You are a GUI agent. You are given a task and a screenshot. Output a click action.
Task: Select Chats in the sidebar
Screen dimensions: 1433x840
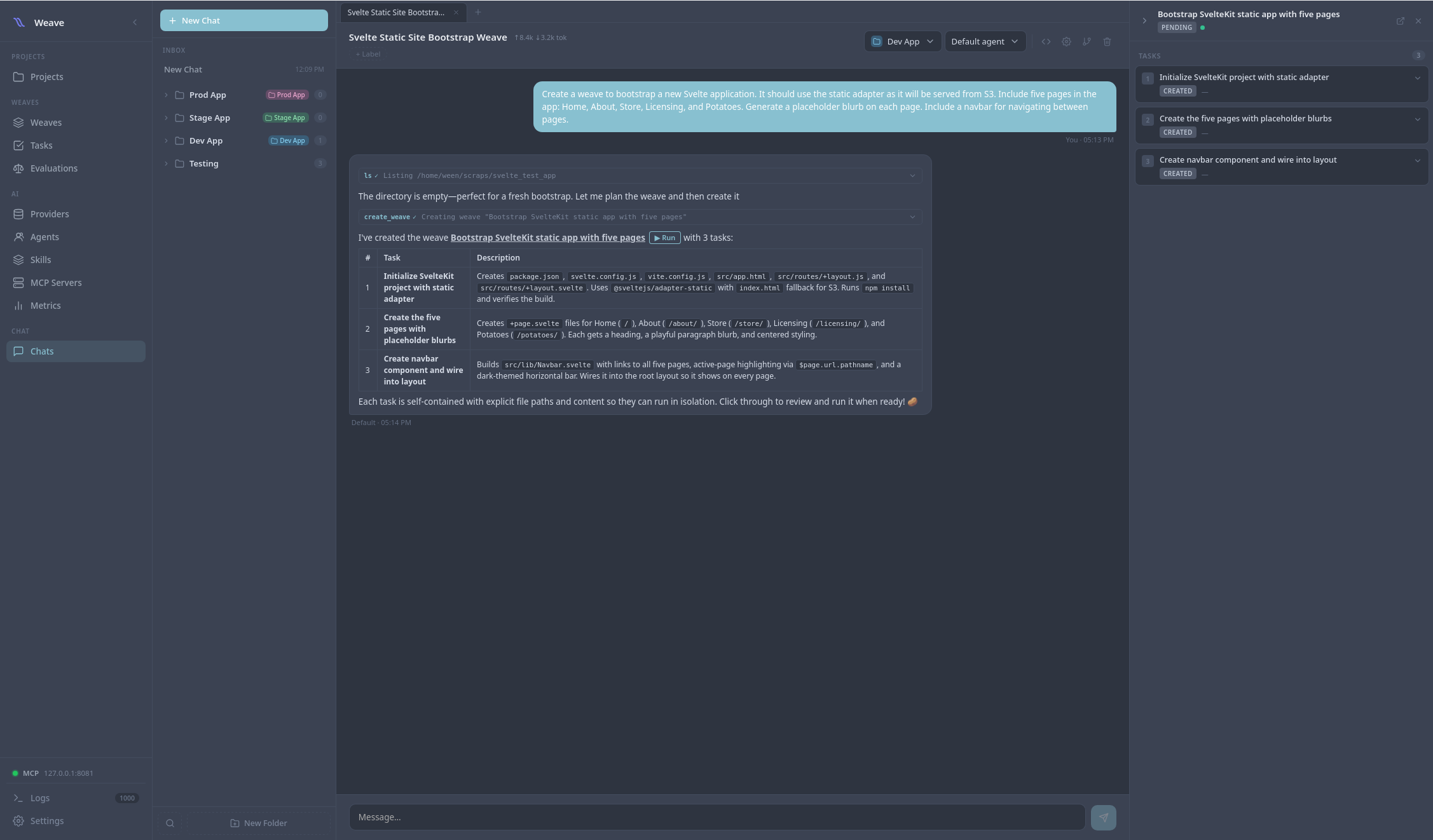(x=76, y=351)
